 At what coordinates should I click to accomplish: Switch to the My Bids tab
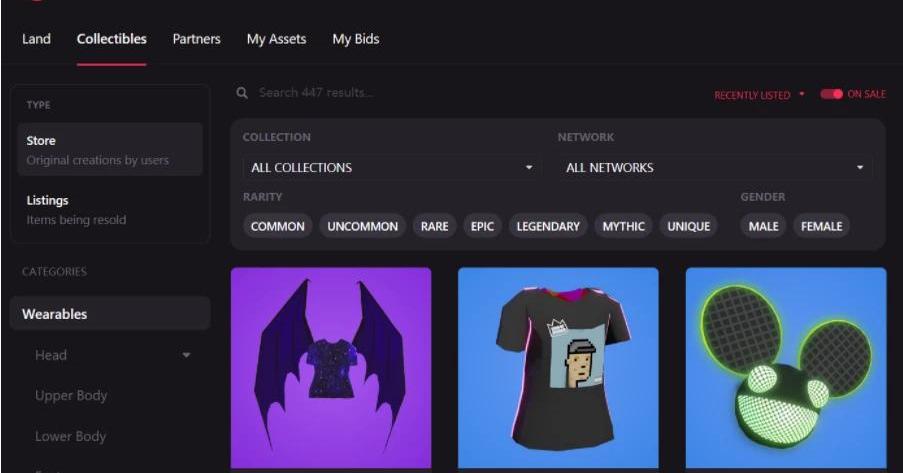pos(355,39)
